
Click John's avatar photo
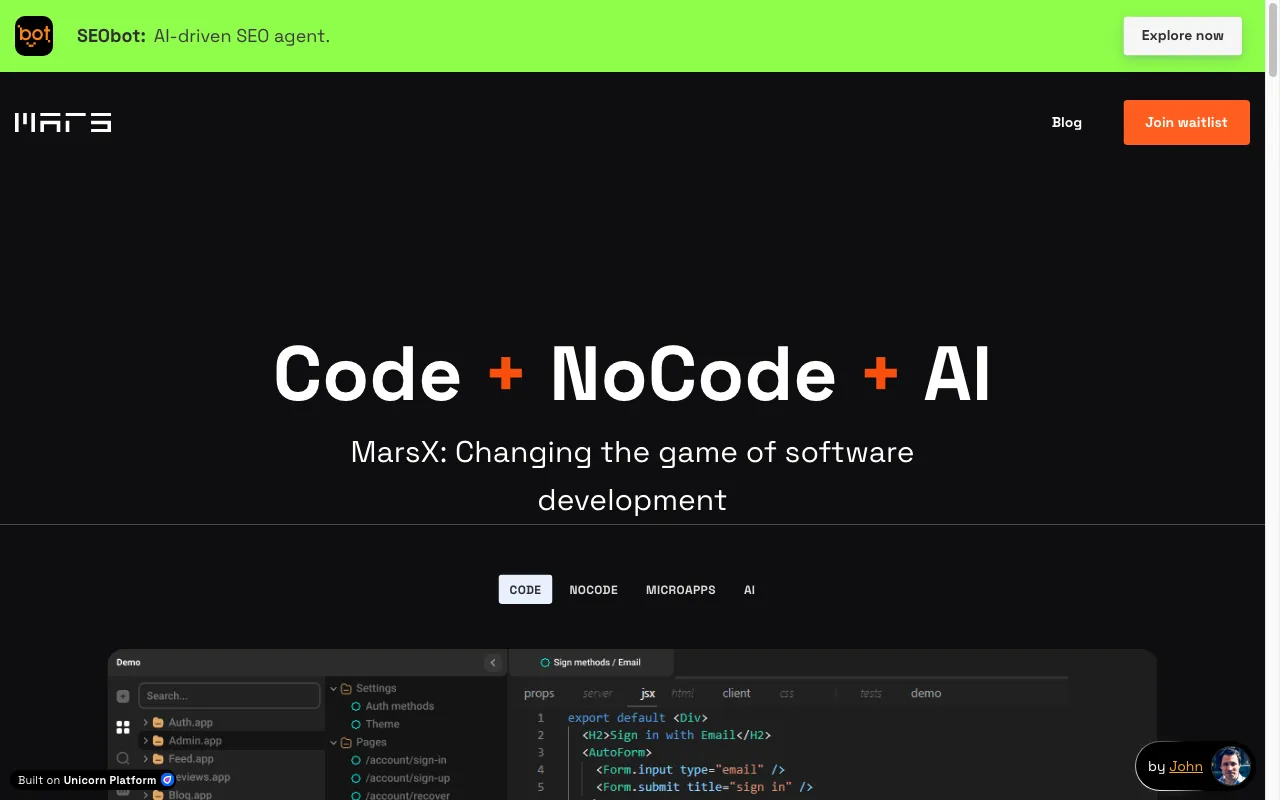coord(1230,767)
